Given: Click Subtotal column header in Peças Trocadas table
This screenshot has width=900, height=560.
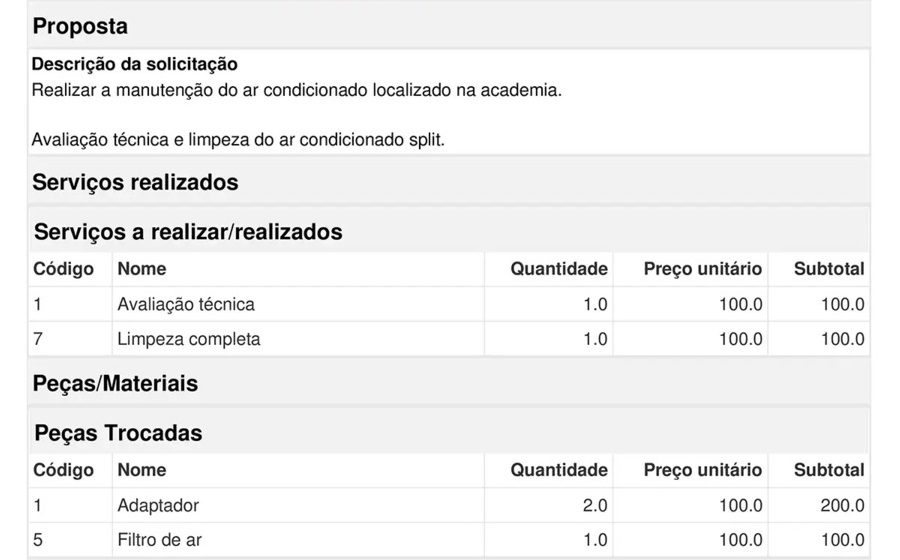Looking at the screenshot, I should (828, 470).
